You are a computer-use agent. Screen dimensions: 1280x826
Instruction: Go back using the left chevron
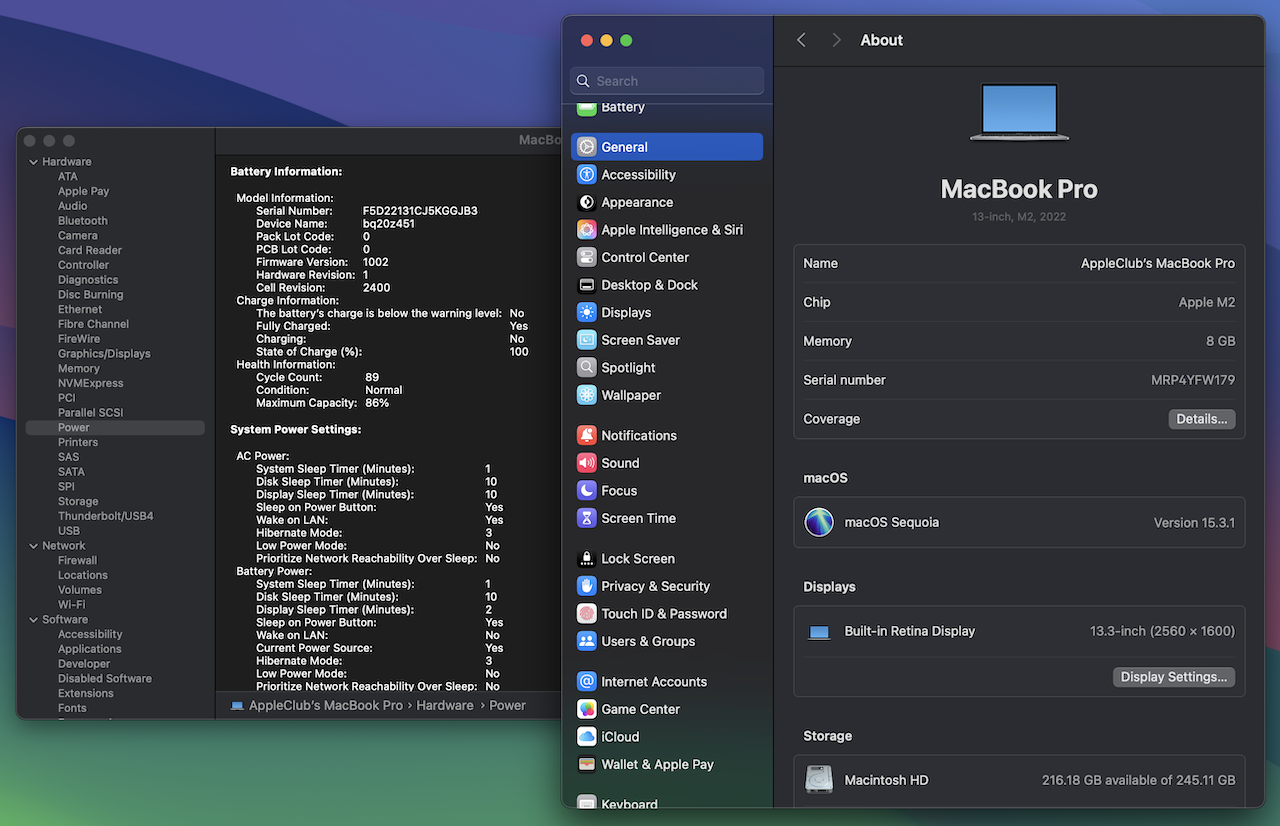coord(801,40)
